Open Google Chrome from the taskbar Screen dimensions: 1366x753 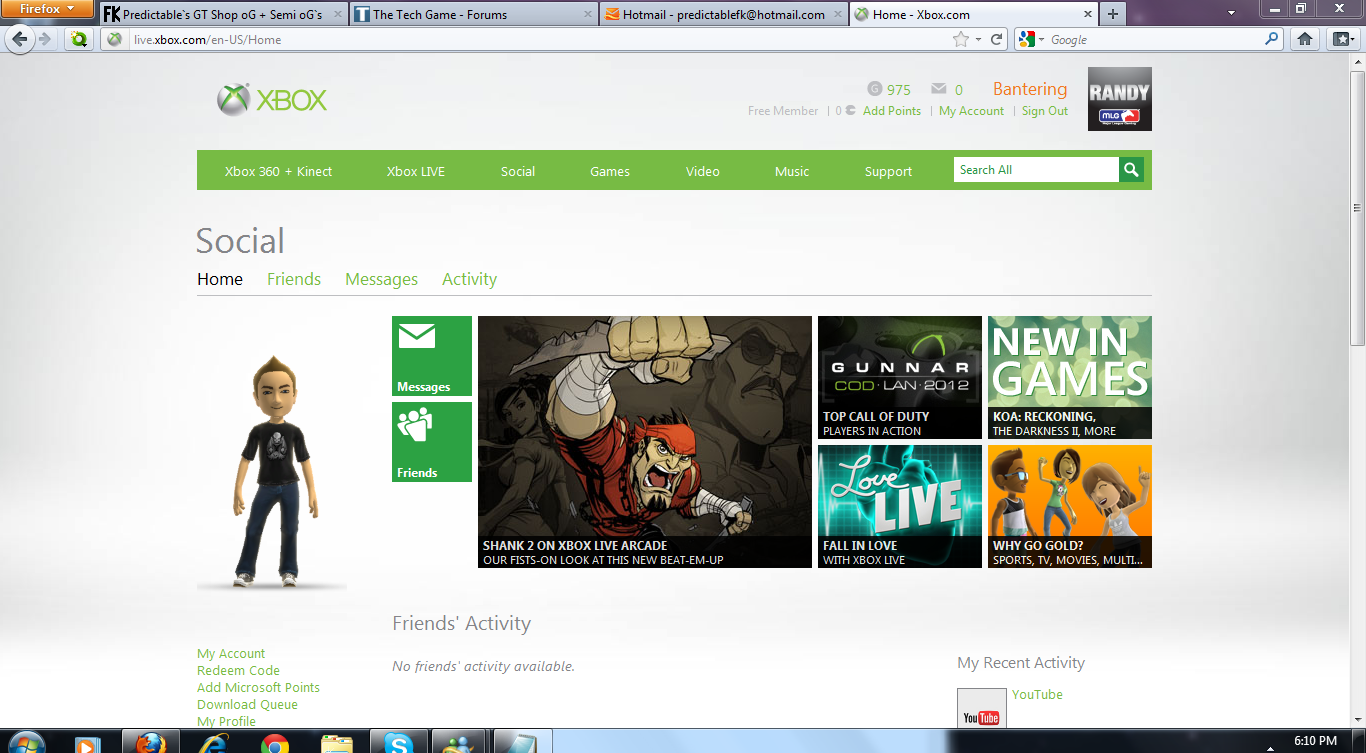click(x=274, y=743)
